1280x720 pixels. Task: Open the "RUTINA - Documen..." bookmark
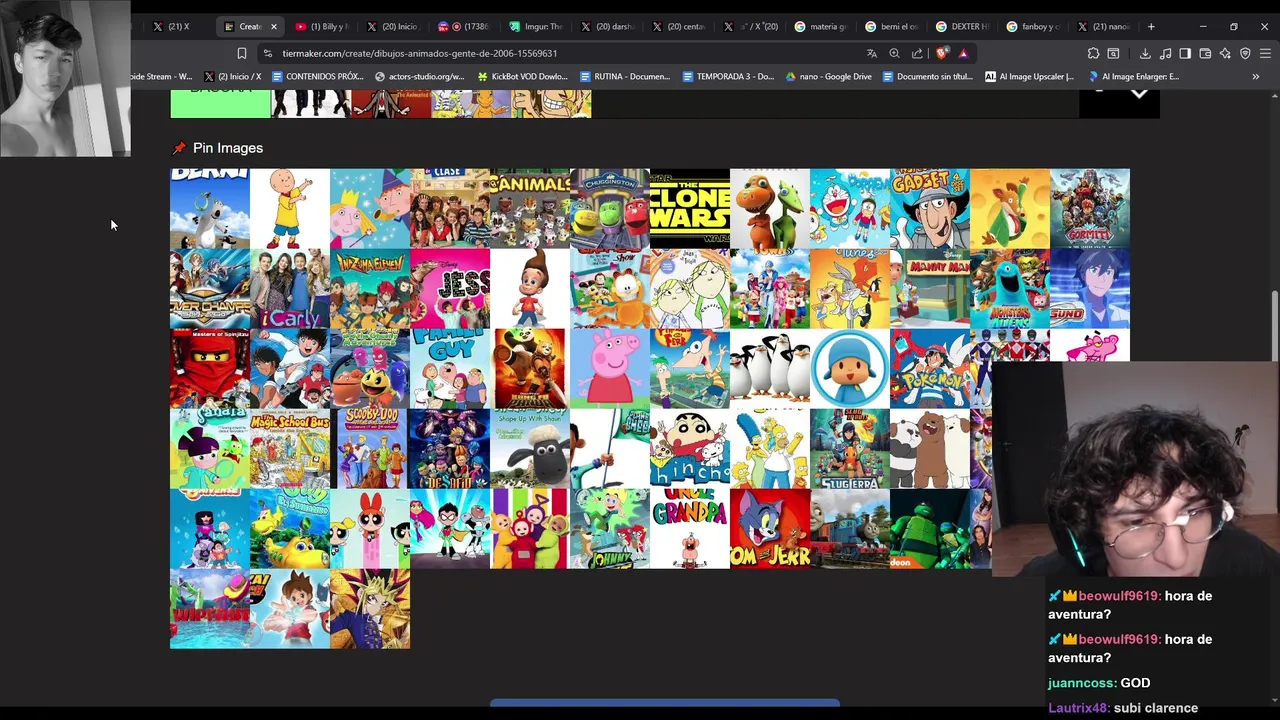tap(624, 76)
